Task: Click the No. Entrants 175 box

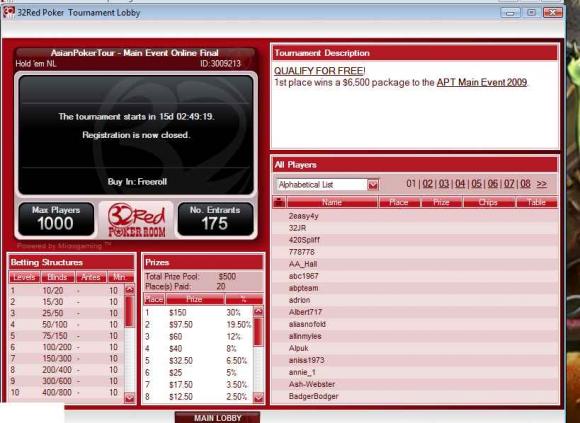Action: click(x=215, y=219)
